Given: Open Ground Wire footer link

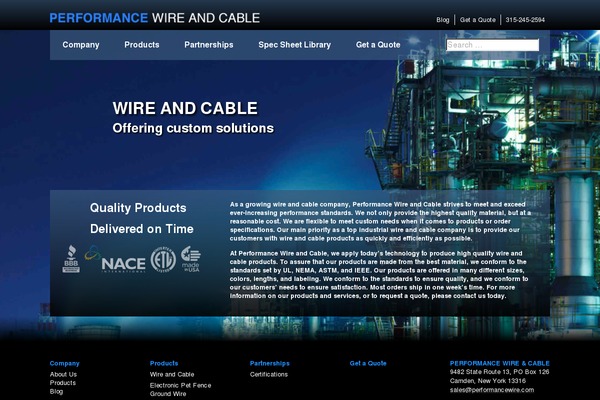Looking at the screenshot, I should click(x=168, y=393).
